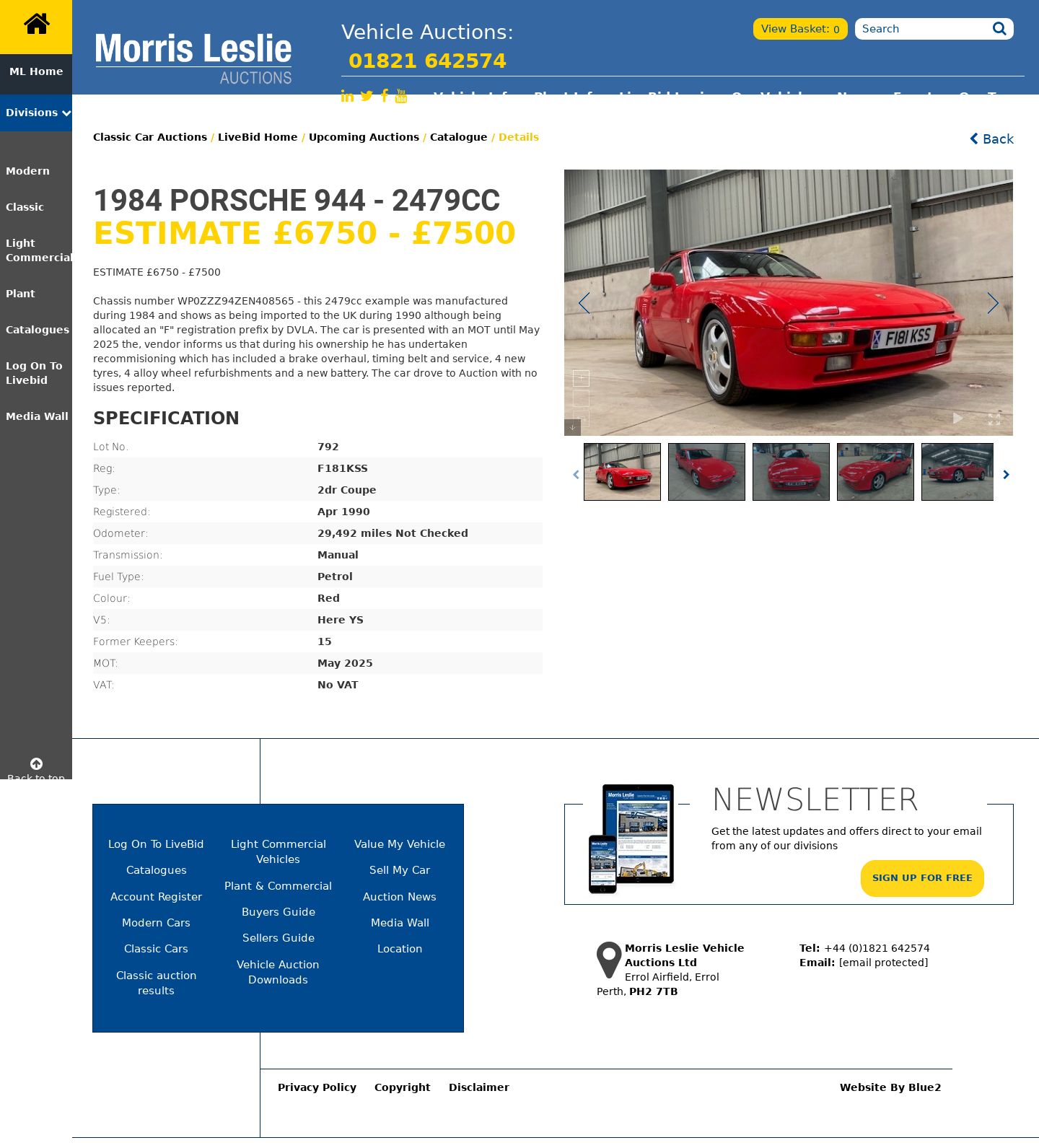Open the YouTube icon in header

(x=401, y=96)
